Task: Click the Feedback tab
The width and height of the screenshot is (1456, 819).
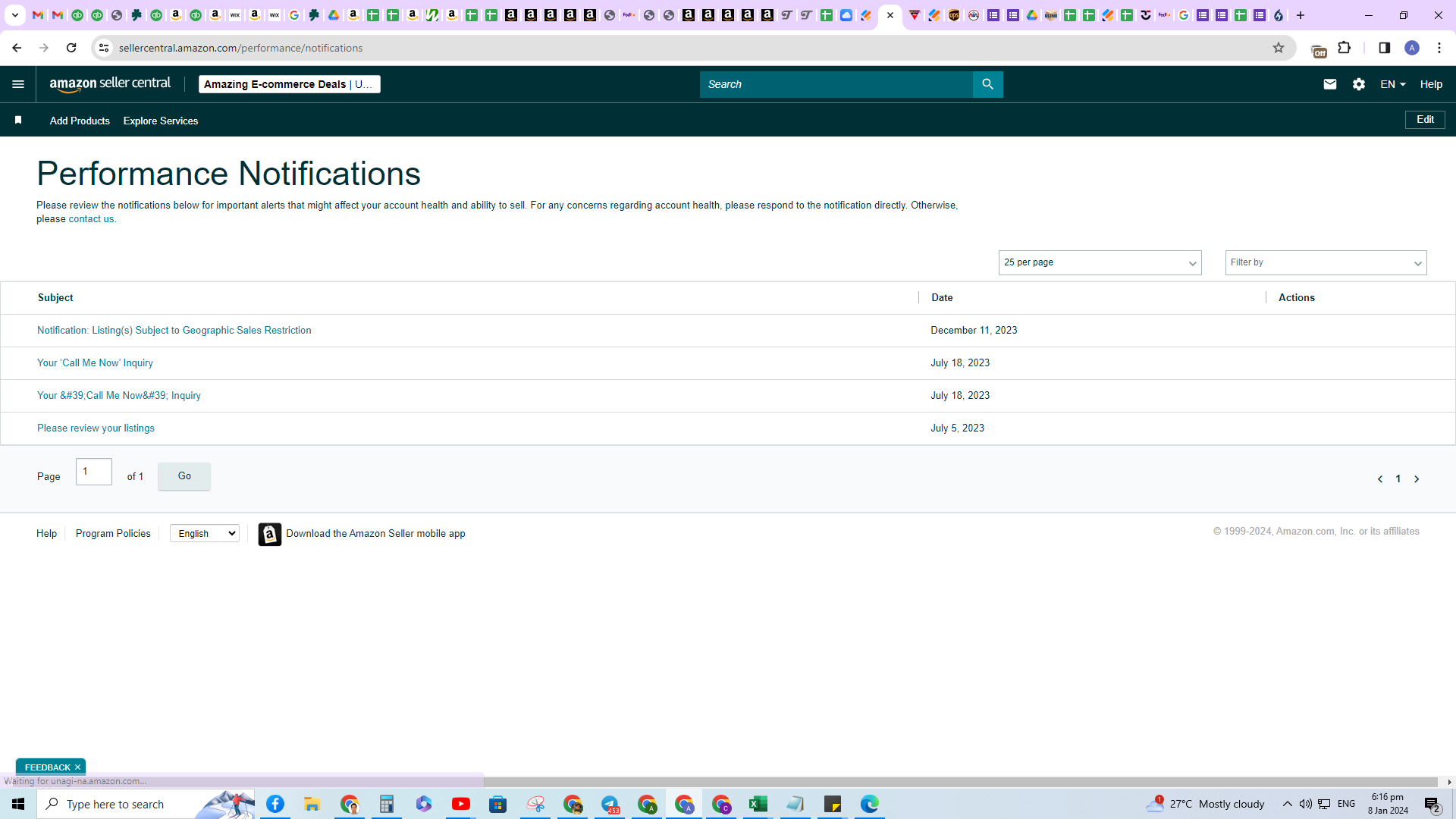Action: (x=47, y=767)
